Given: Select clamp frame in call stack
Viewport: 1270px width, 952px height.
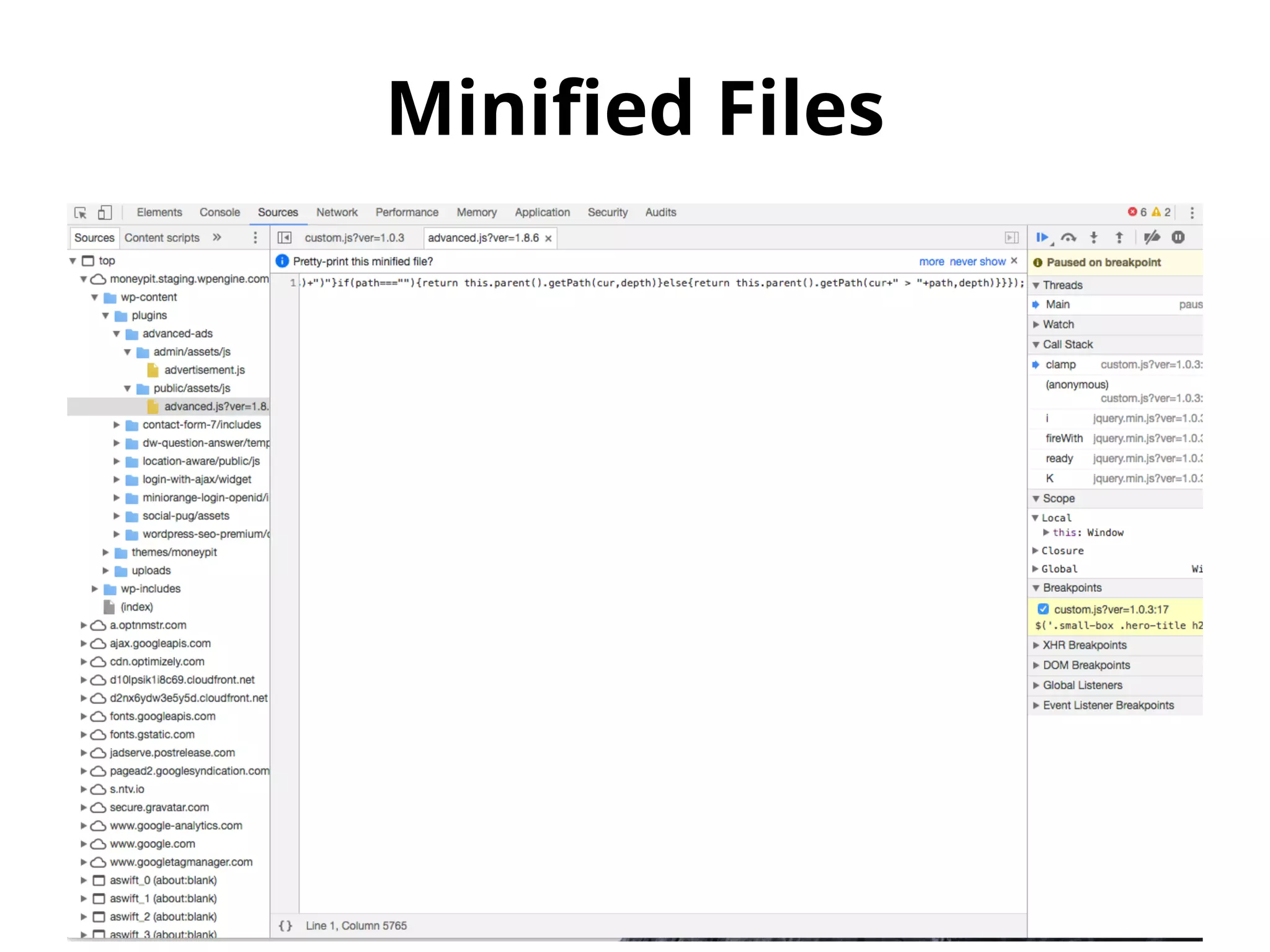Looking at the screenshot, I should (1116, 364).
